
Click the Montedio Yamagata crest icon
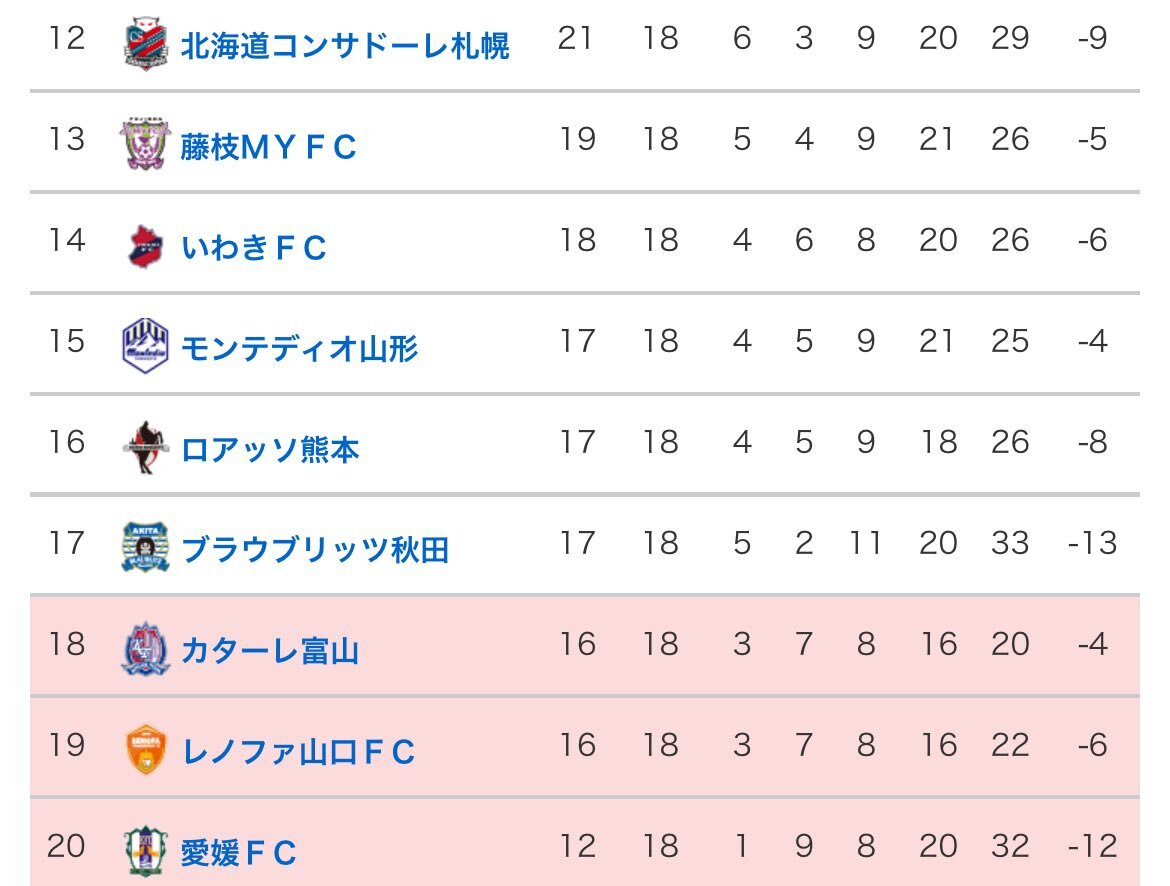146,346
